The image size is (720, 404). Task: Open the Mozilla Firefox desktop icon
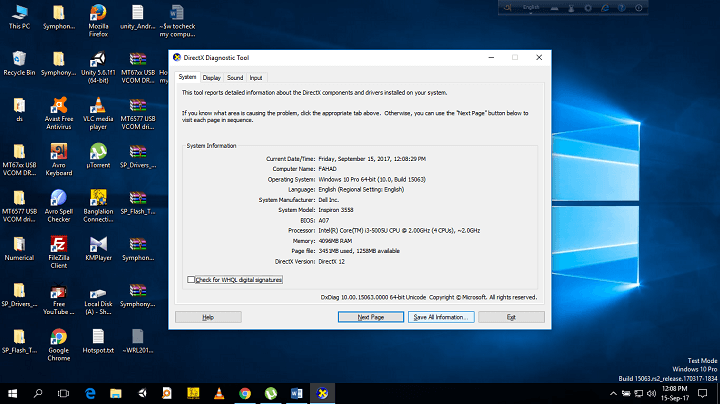coord(98,14)
